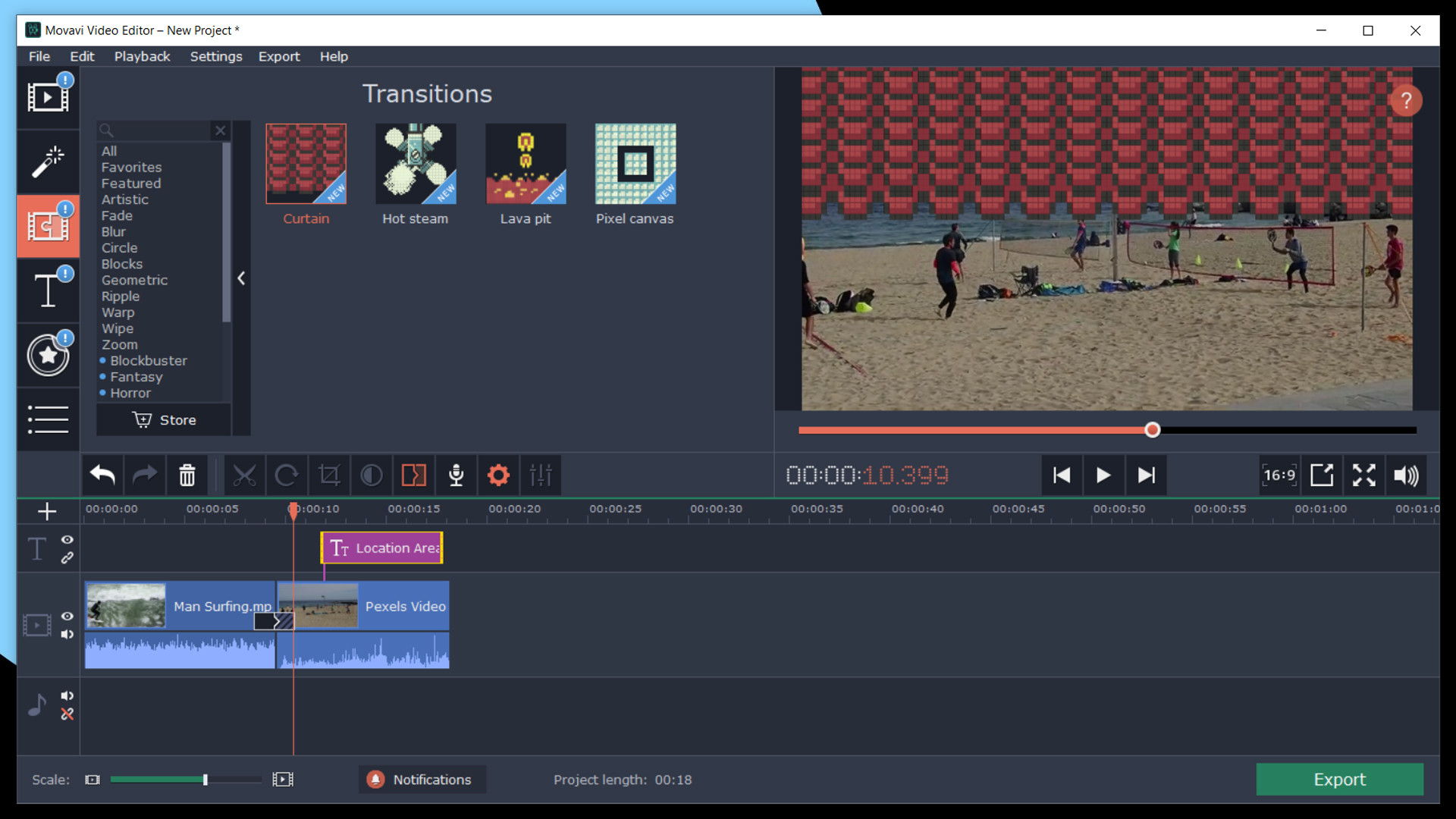The image size is (1456, 819).
Task: Expand the Fantasy transitions category
Action: tap(134, 376)
